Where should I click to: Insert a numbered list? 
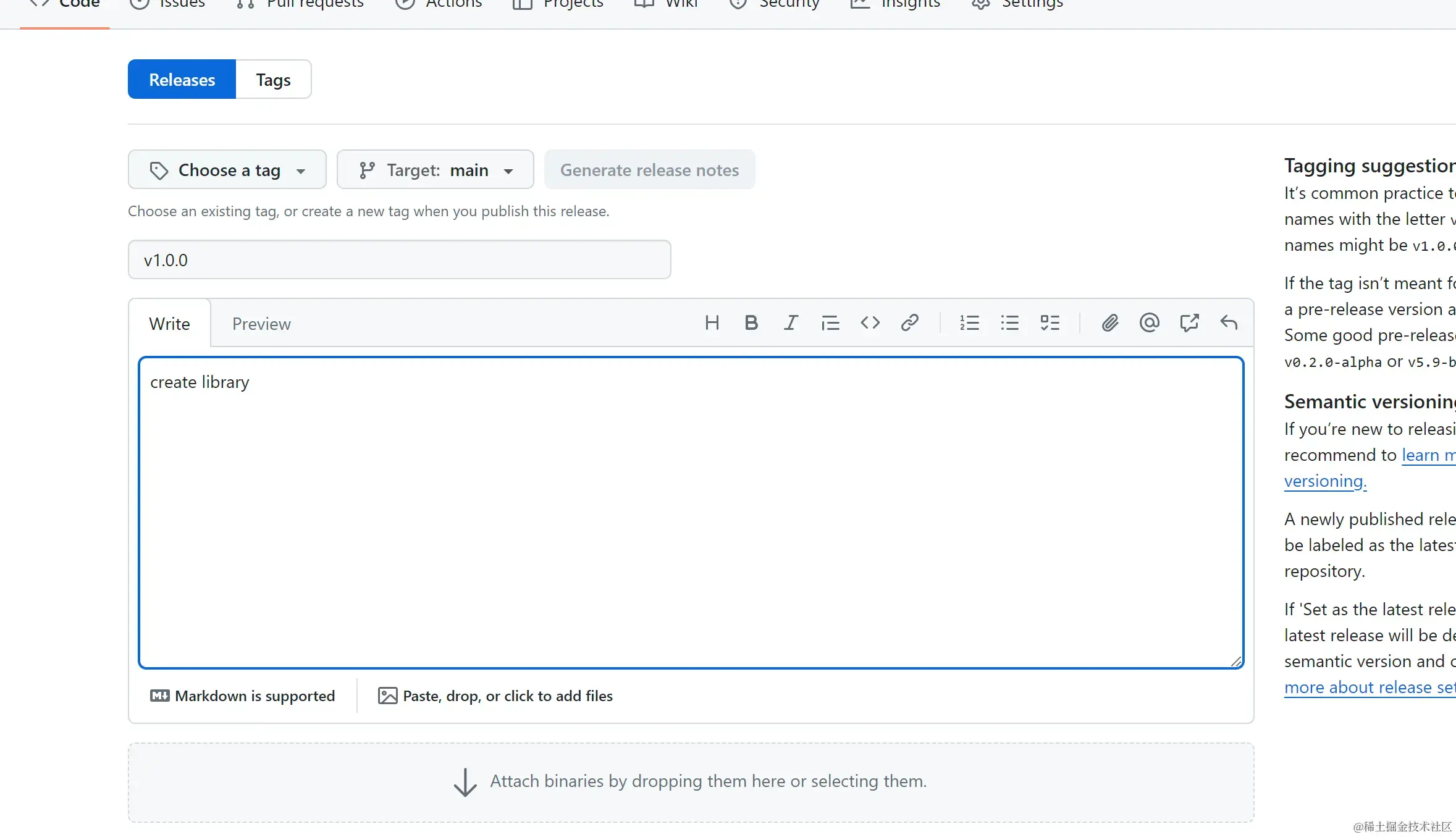pyautogui.click(x=969, y=322)
